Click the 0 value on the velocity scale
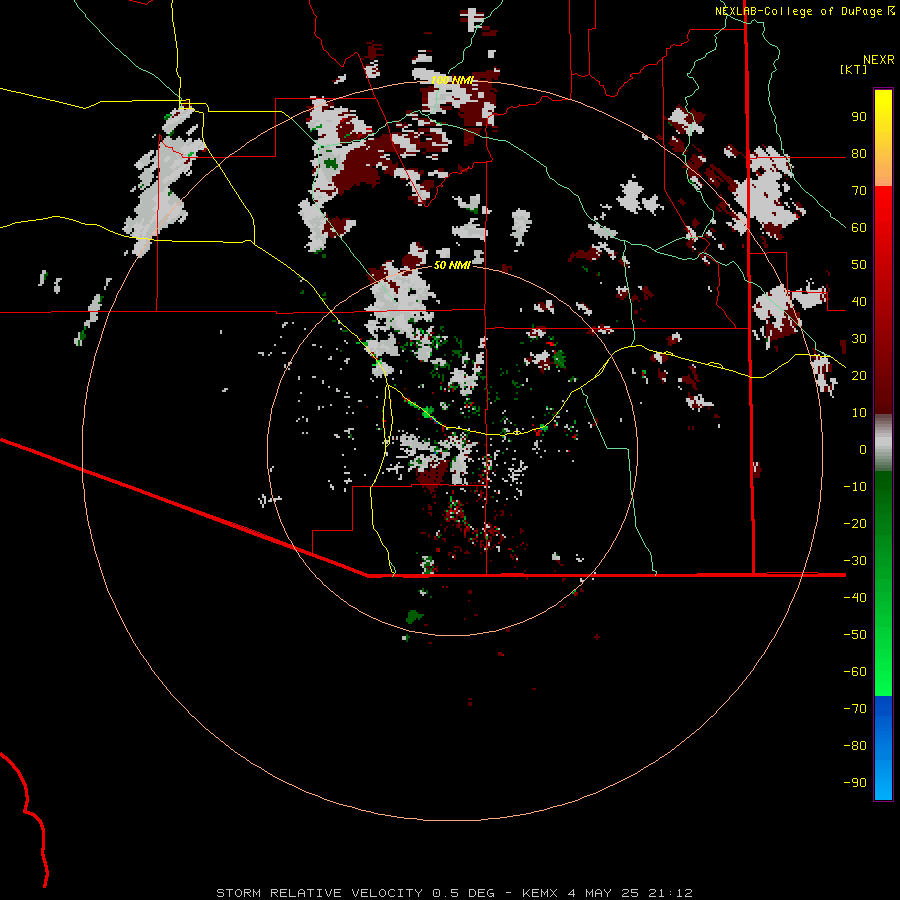Image resolution: width=900 pixels, height=900 pixels. 863,450
